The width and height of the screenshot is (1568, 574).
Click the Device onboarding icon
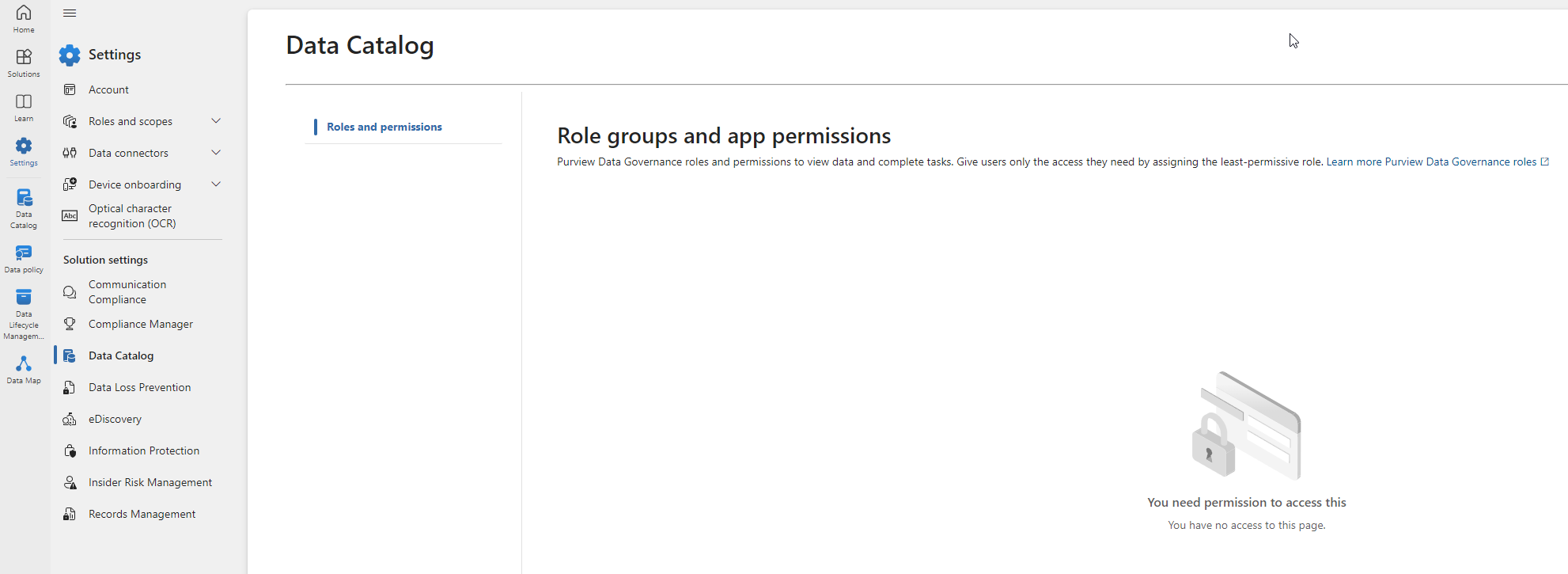coord(70,184)
